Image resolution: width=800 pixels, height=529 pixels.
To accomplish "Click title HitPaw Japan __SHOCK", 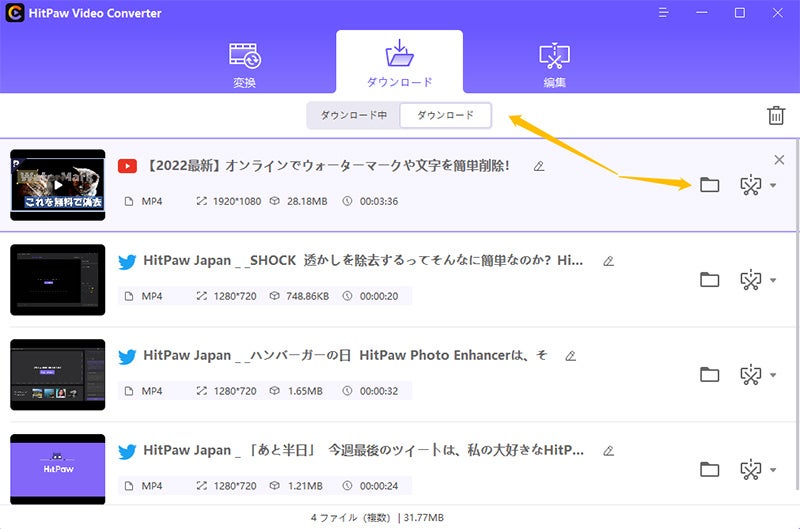I will pos(363,261).
